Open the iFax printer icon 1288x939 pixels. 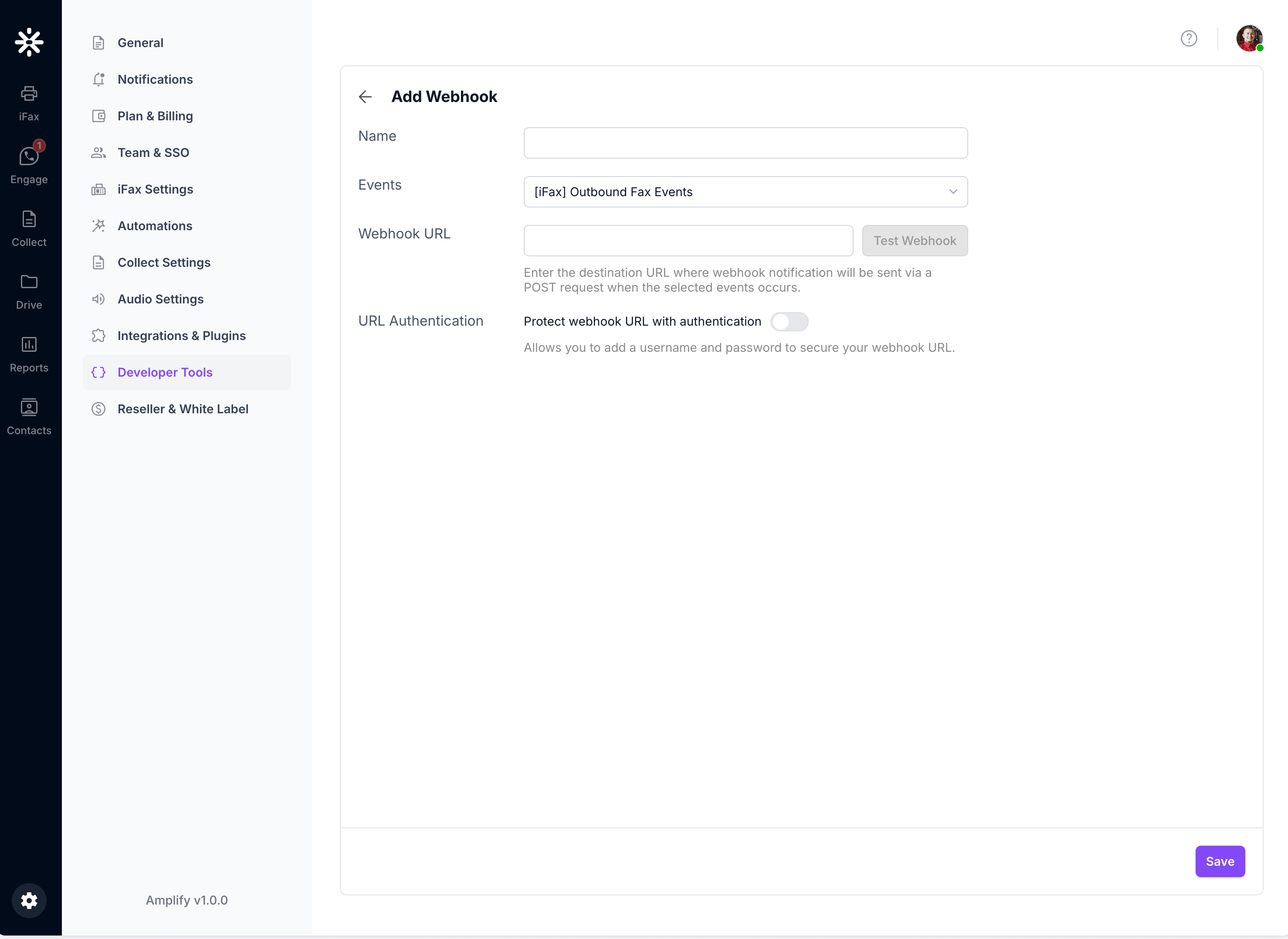(29, 93)
